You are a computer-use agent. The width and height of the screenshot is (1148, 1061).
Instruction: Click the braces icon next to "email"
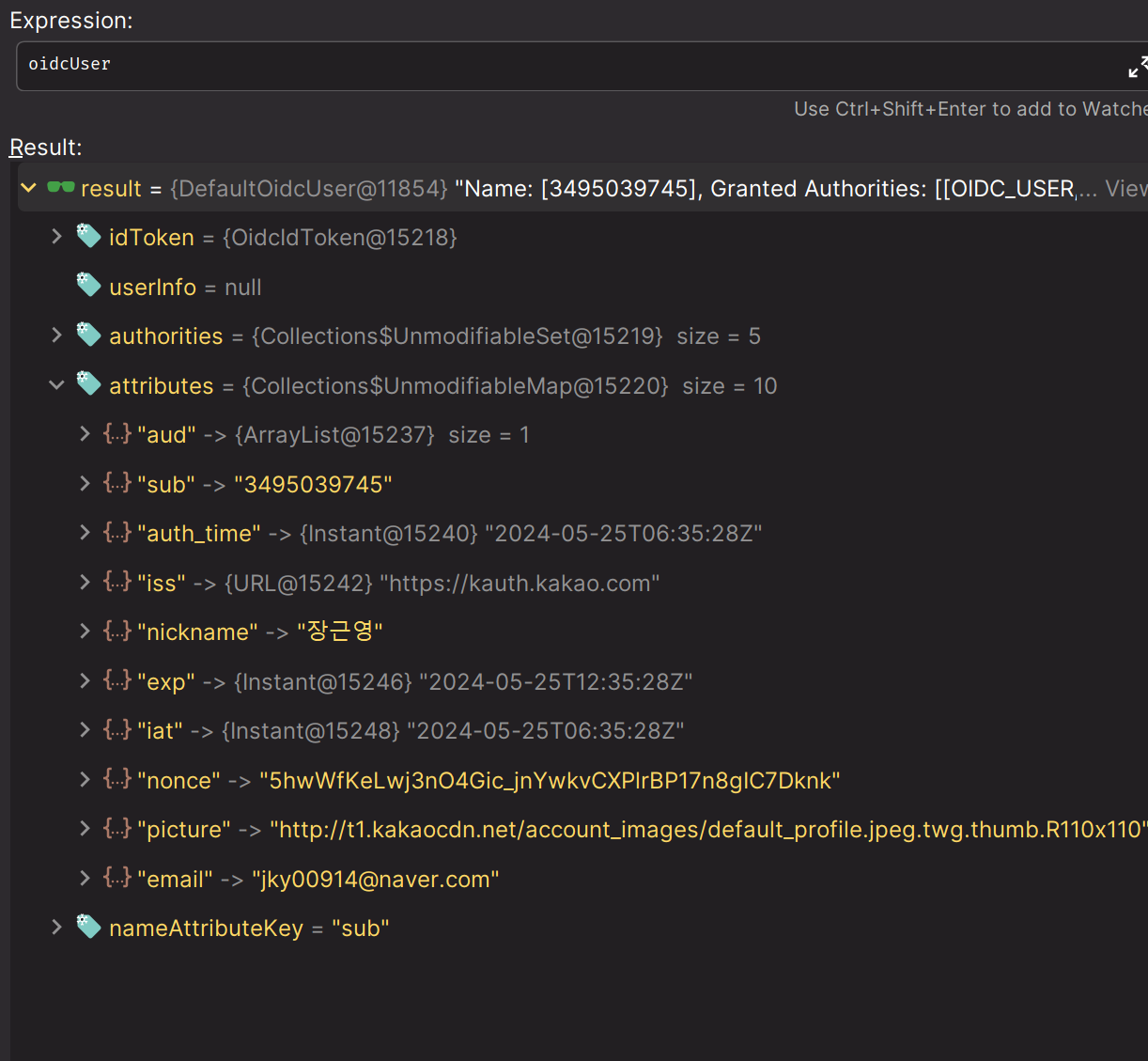(x=117, y=878)
